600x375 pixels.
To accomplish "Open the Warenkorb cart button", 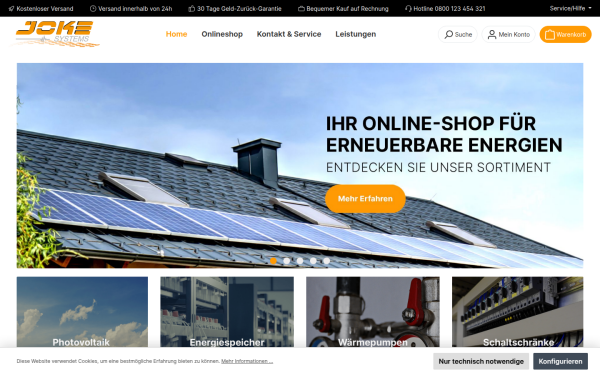I will (565, 34).
